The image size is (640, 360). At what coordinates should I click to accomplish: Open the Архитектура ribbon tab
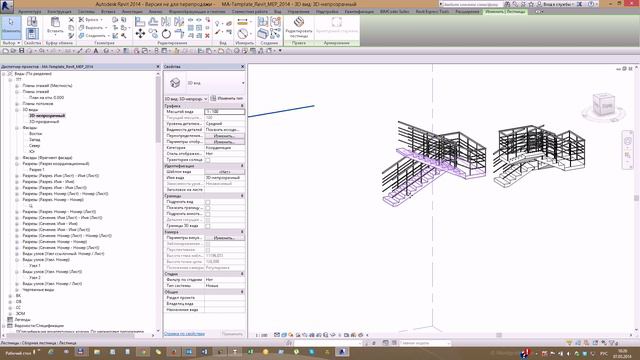point(29,12)
